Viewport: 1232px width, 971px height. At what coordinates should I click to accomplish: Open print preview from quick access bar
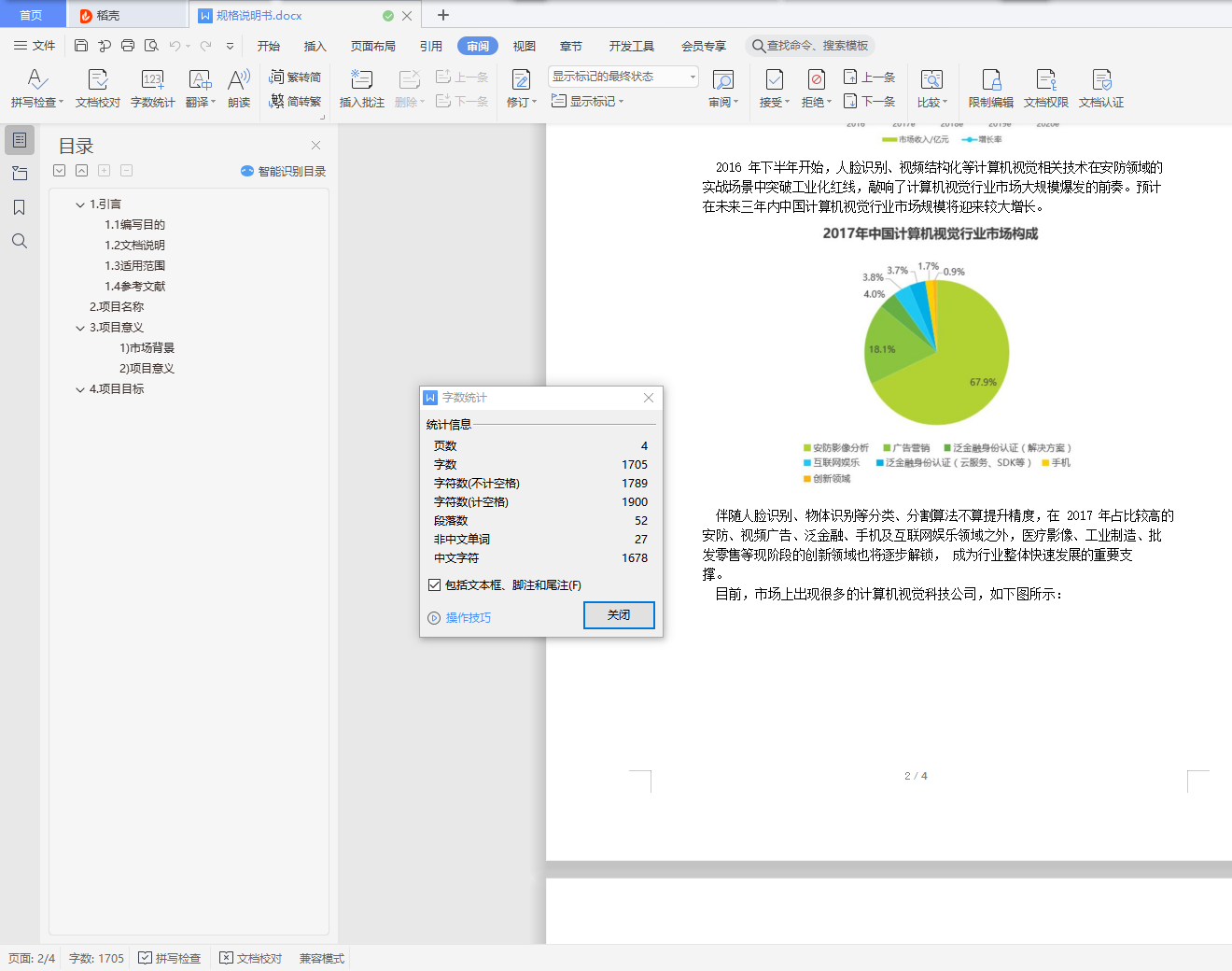[151, 46]
